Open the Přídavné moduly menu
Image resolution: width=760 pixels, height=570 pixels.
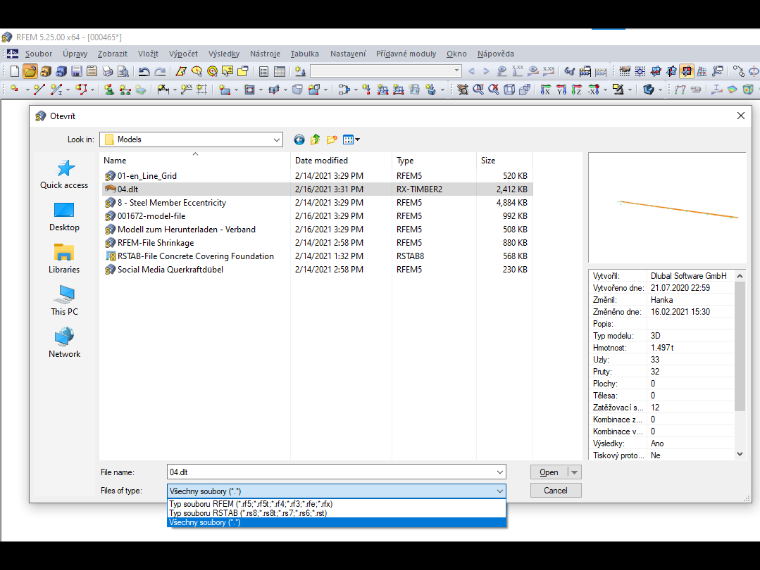406,54
